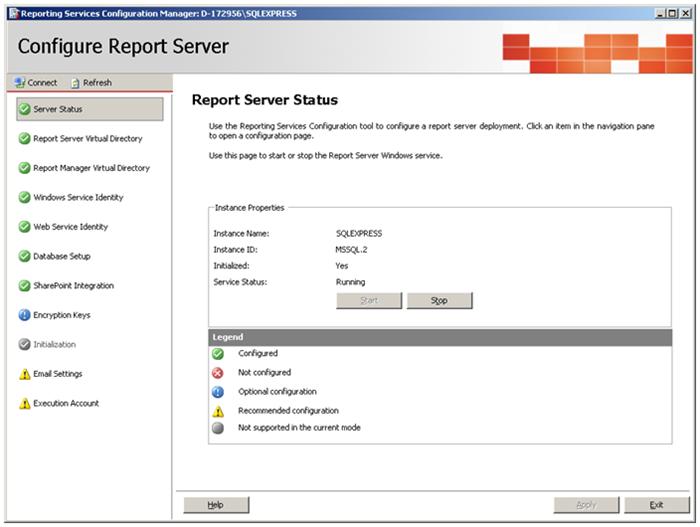Open the Execution Account page
The height and width of the screenshot is (527, 700).
[66, 403]
